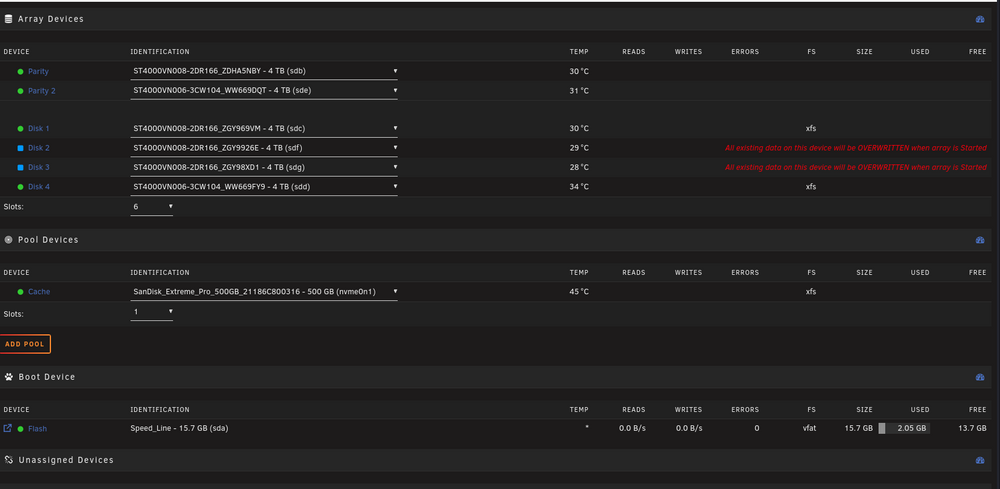Image resolution: width=1000 pixels, height=489 pixels.
Task: Open the Disk 4 device link
Action: (38, 187)
